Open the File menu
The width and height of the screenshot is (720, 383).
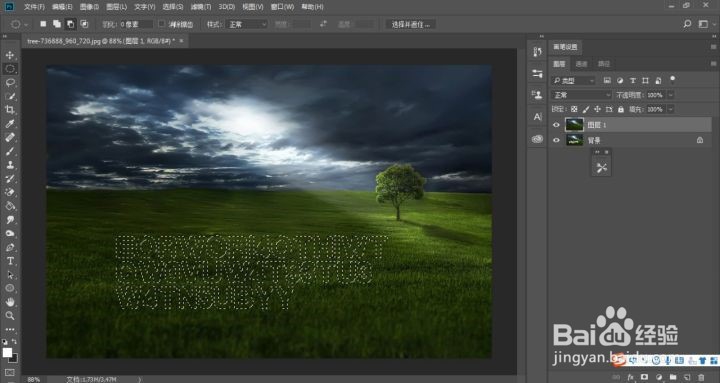34,7
